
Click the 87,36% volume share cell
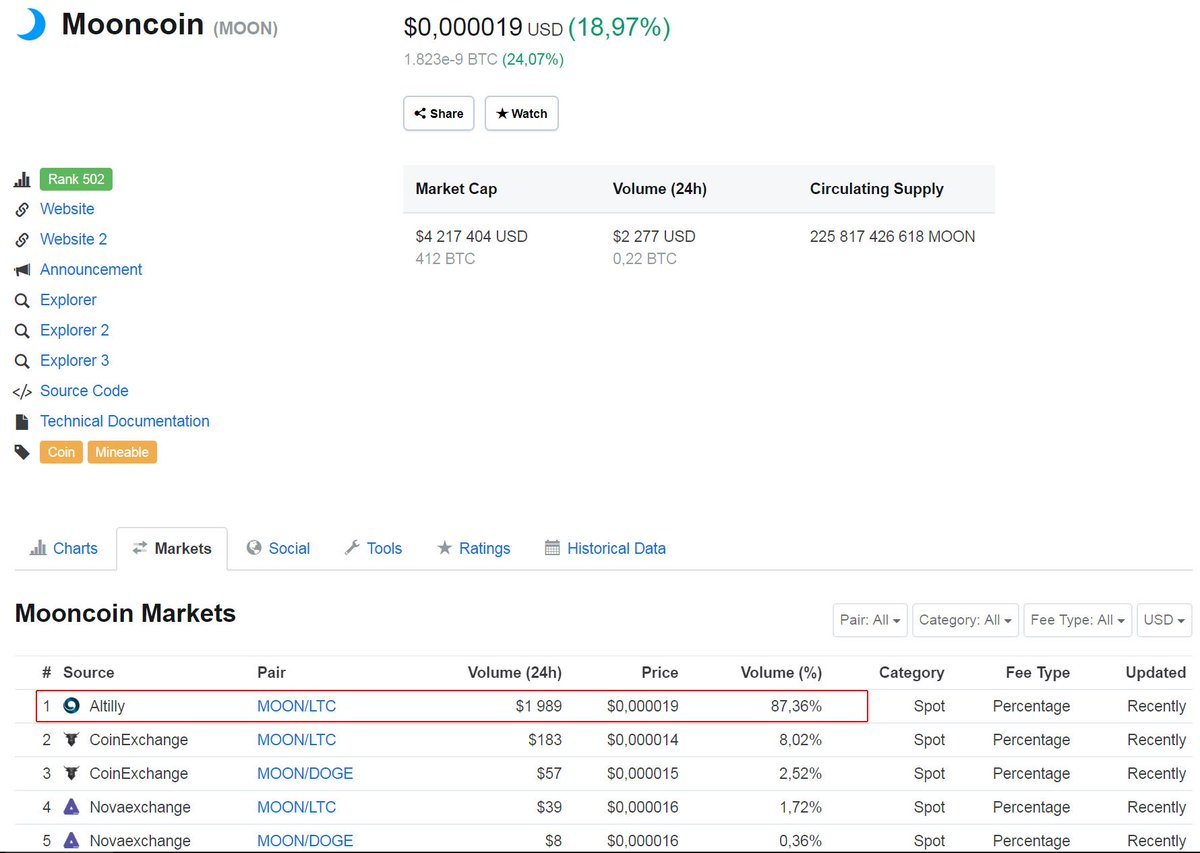point(796,706)
